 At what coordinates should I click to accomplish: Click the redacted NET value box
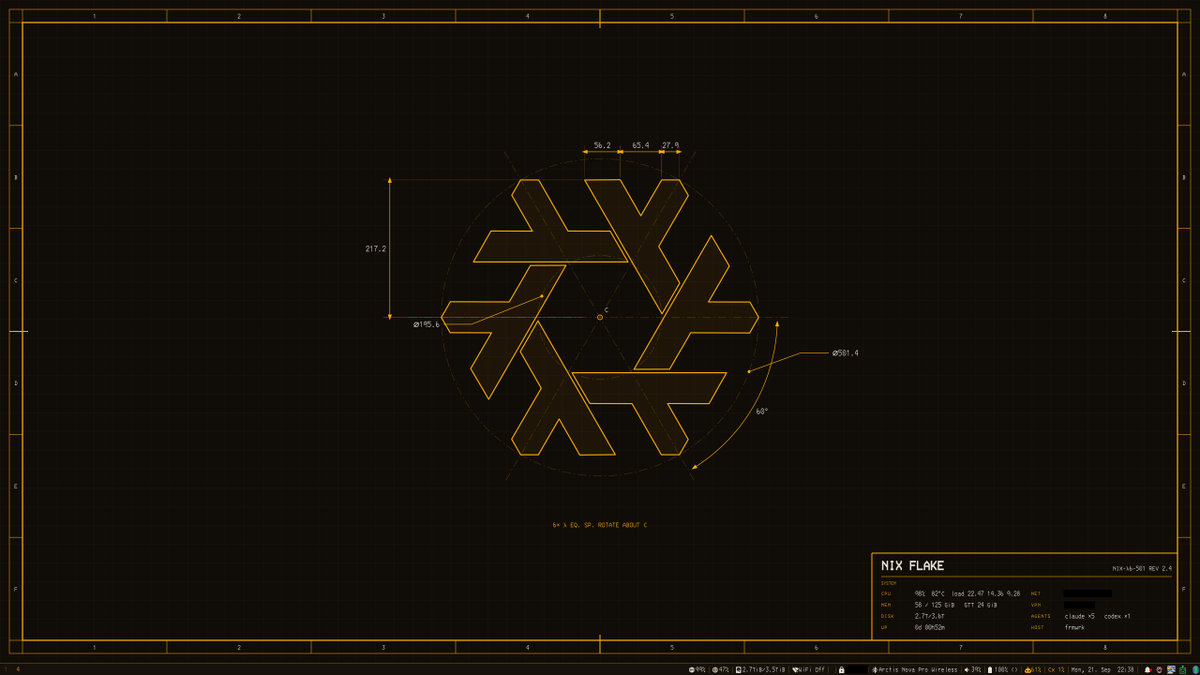pos(1088,593)
